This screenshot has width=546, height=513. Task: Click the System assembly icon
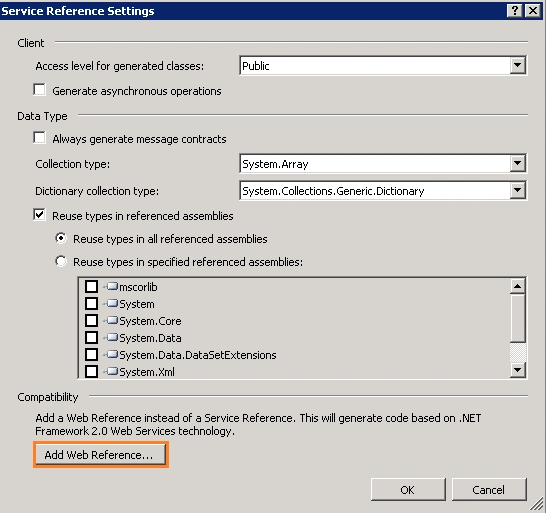coord(111,304)
